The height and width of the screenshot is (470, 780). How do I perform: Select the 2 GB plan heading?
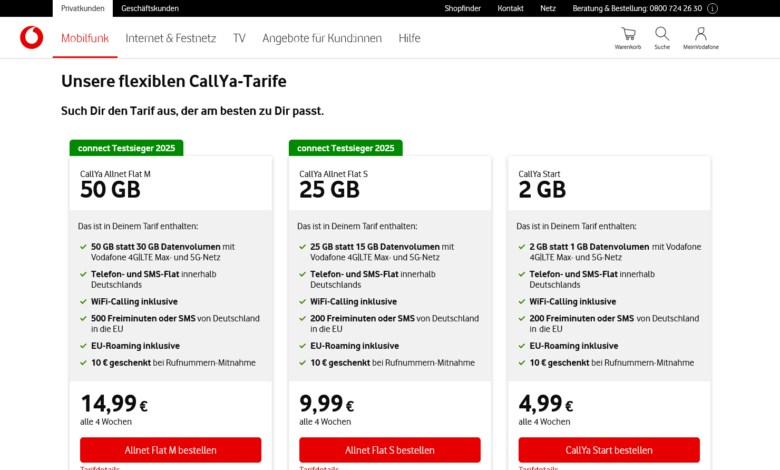[542, 190]
